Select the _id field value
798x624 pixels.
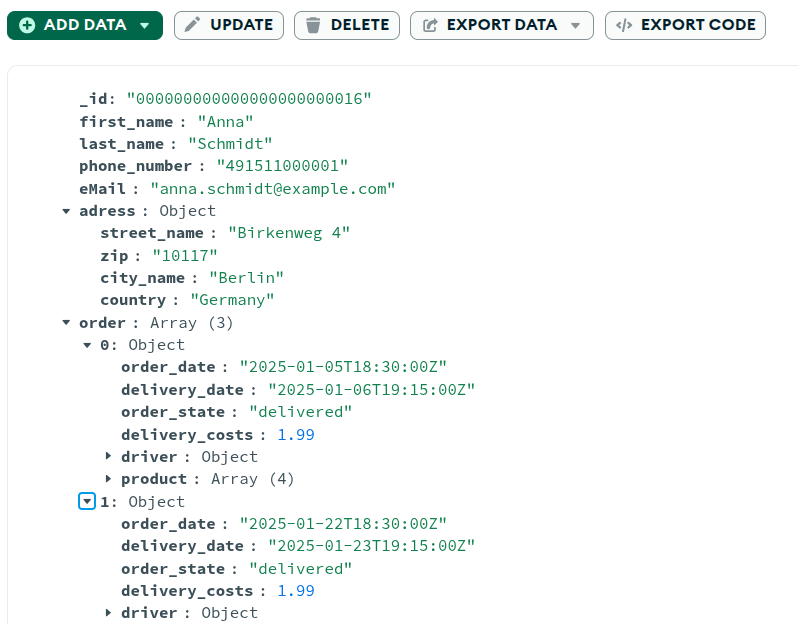click(x=249, y=99)
